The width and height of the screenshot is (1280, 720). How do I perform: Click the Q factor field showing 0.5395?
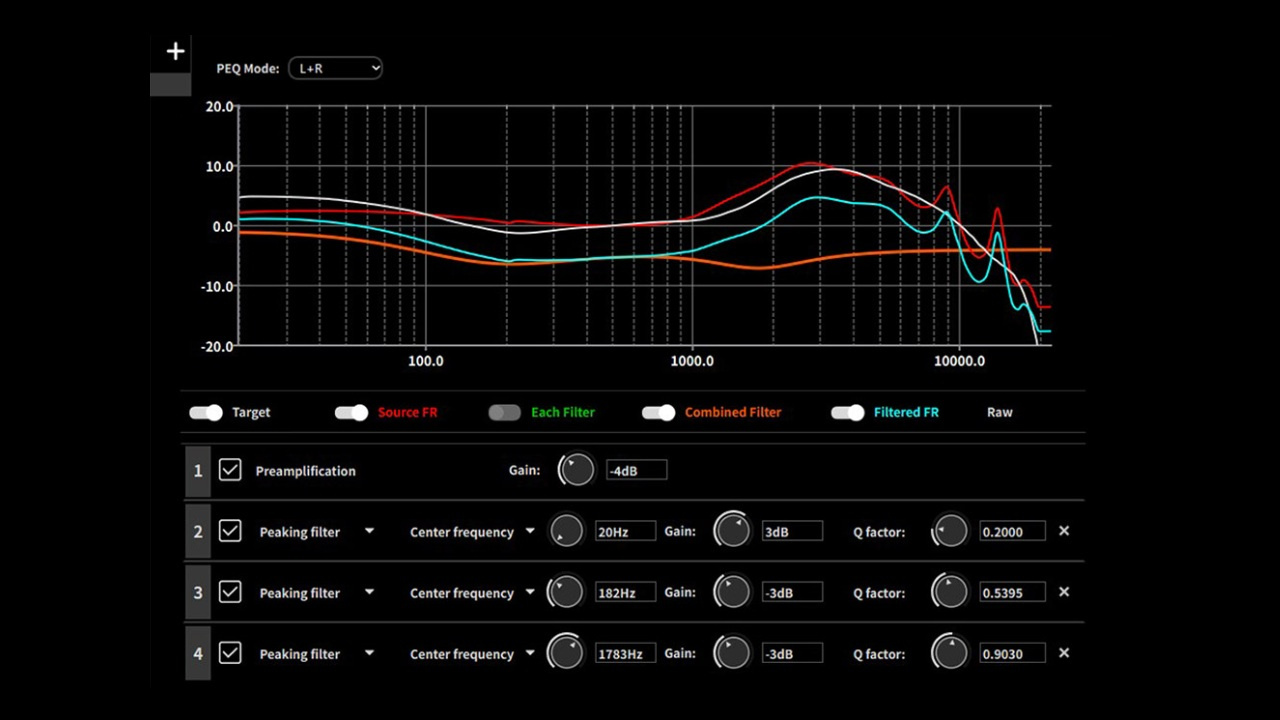tap(1012, 592)
